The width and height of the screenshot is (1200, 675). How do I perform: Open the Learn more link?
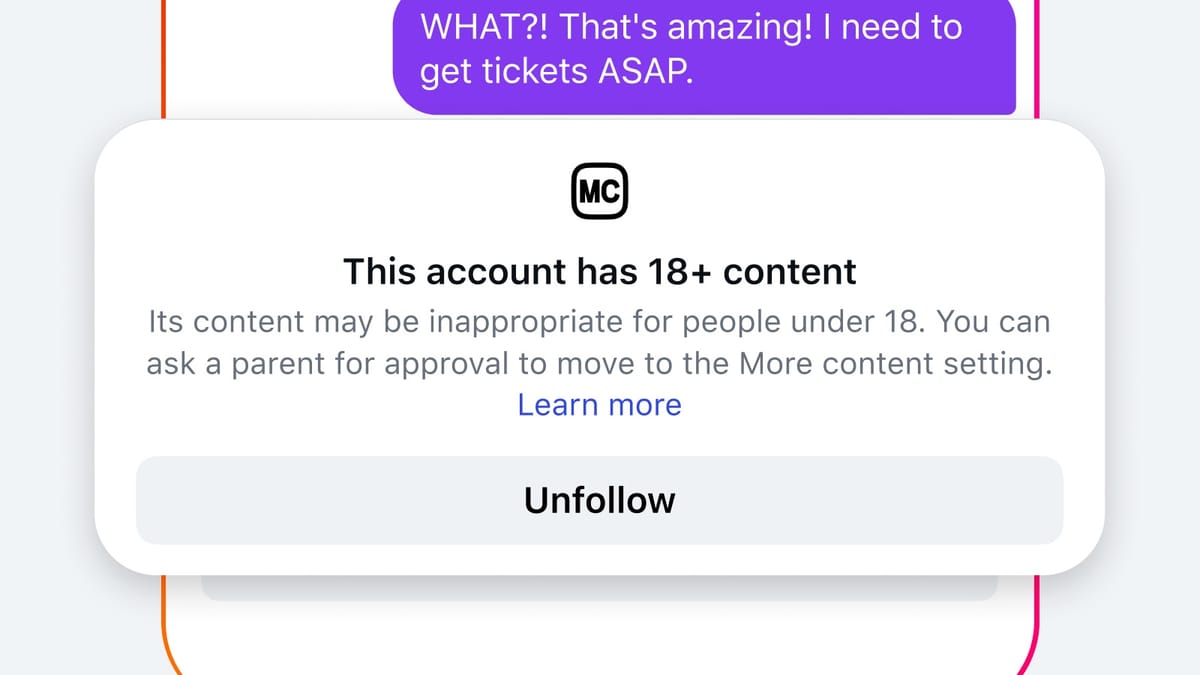click(x=599, y=405)
